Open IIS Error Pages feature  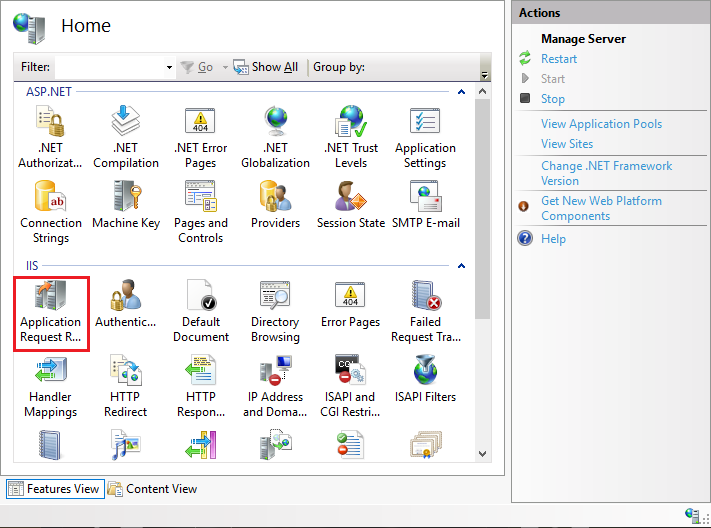pyautogui.click(x=350, y=303)
